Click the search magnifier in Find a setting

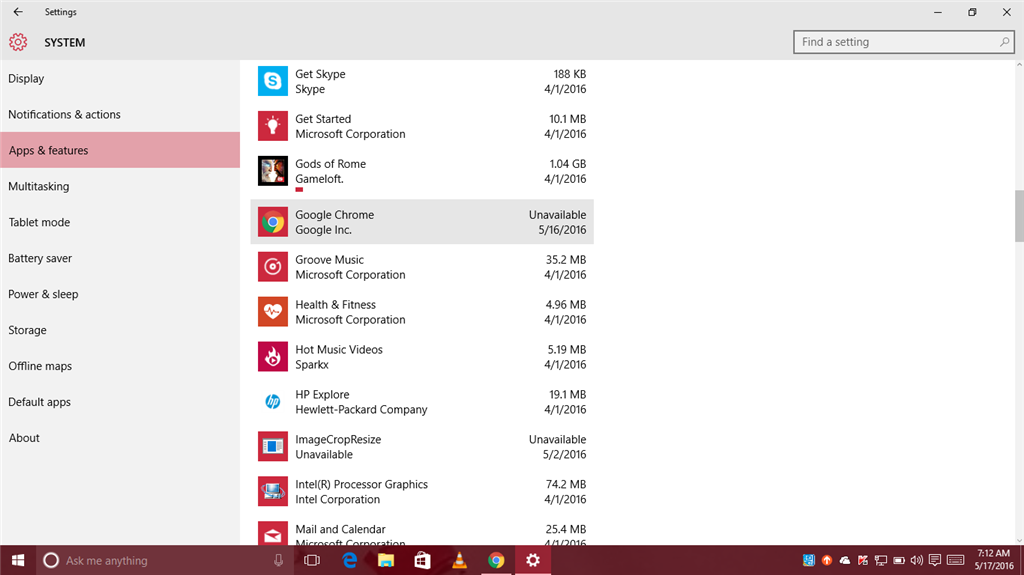[1004, 42]
